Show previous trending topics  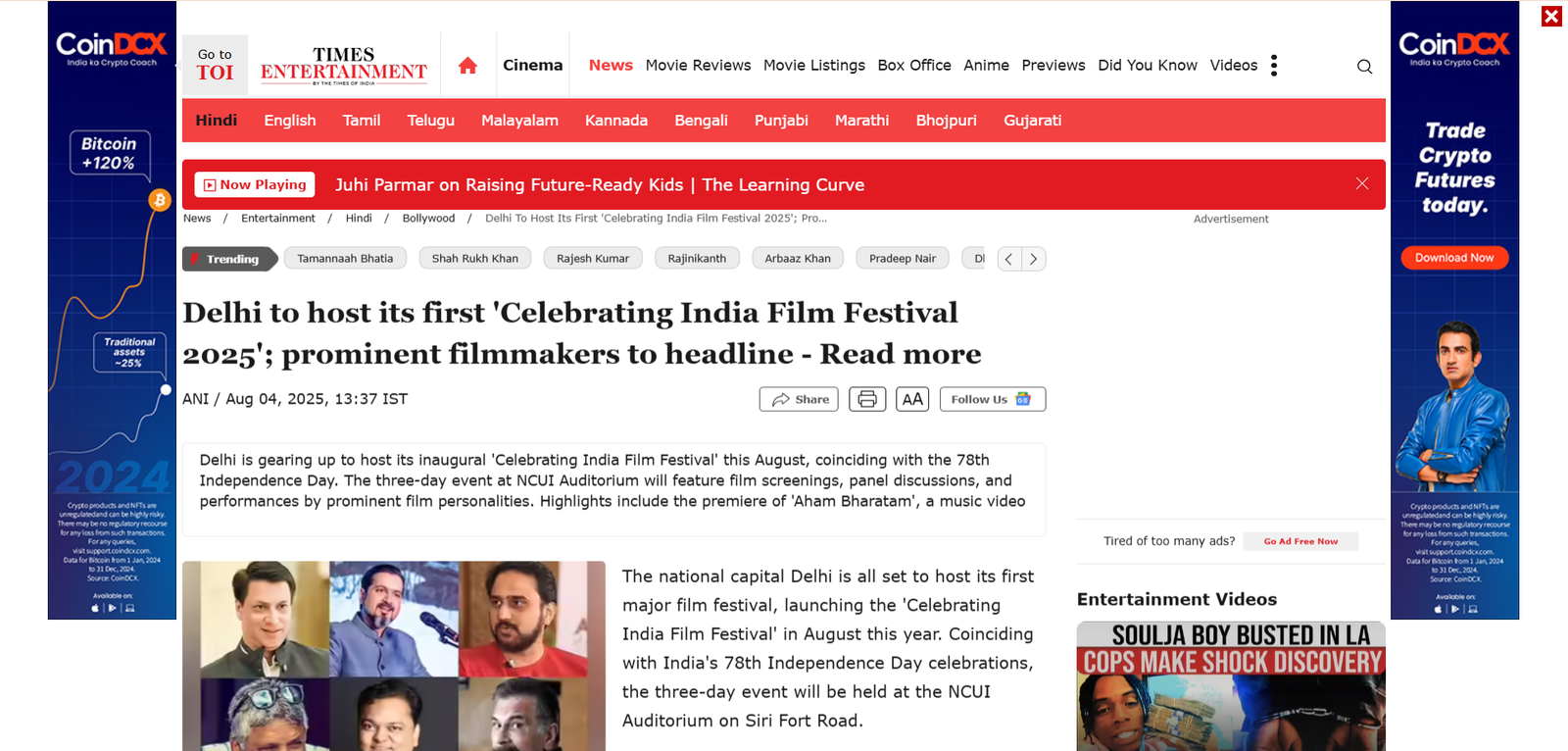click(1009, 259)
